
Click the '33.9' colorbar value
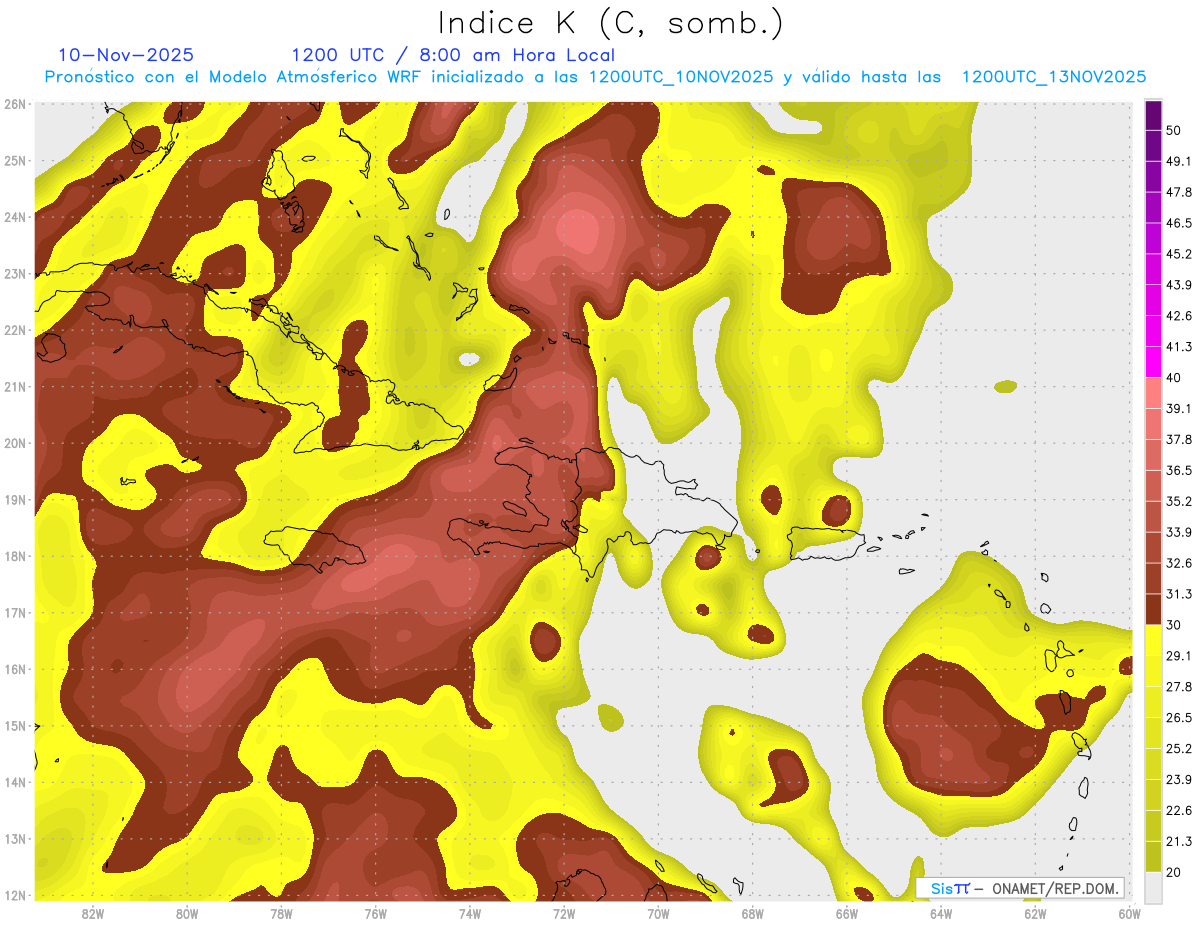click(1179, 532)
